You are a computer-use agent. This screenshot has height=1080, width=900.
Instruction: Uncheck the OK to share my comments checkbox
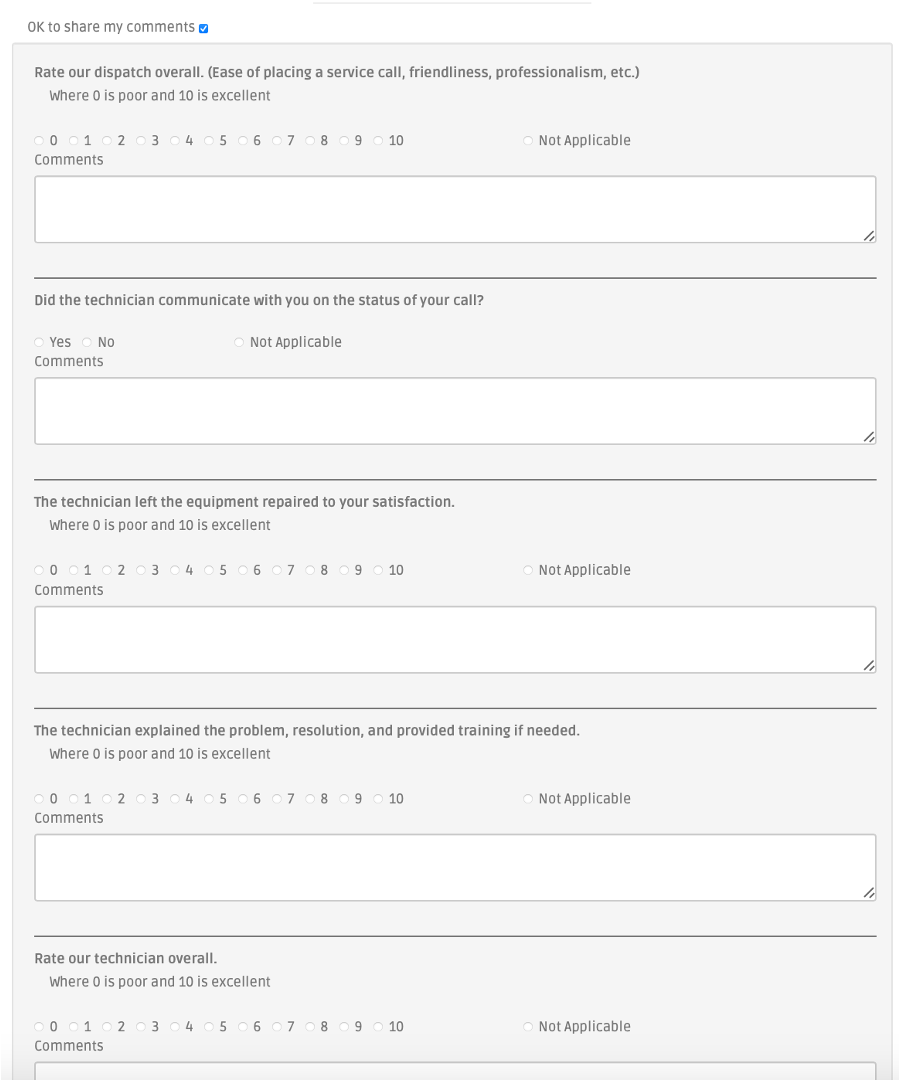[x=203, y=28]
